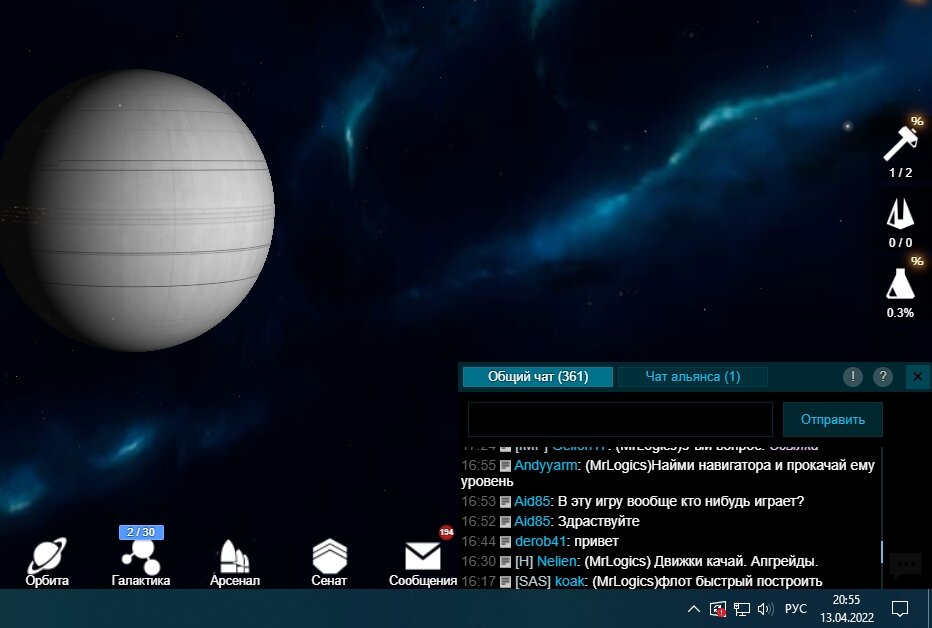932x628 pixels.
Task: Open the Галактика map
Action: click(x=141, y=561)
